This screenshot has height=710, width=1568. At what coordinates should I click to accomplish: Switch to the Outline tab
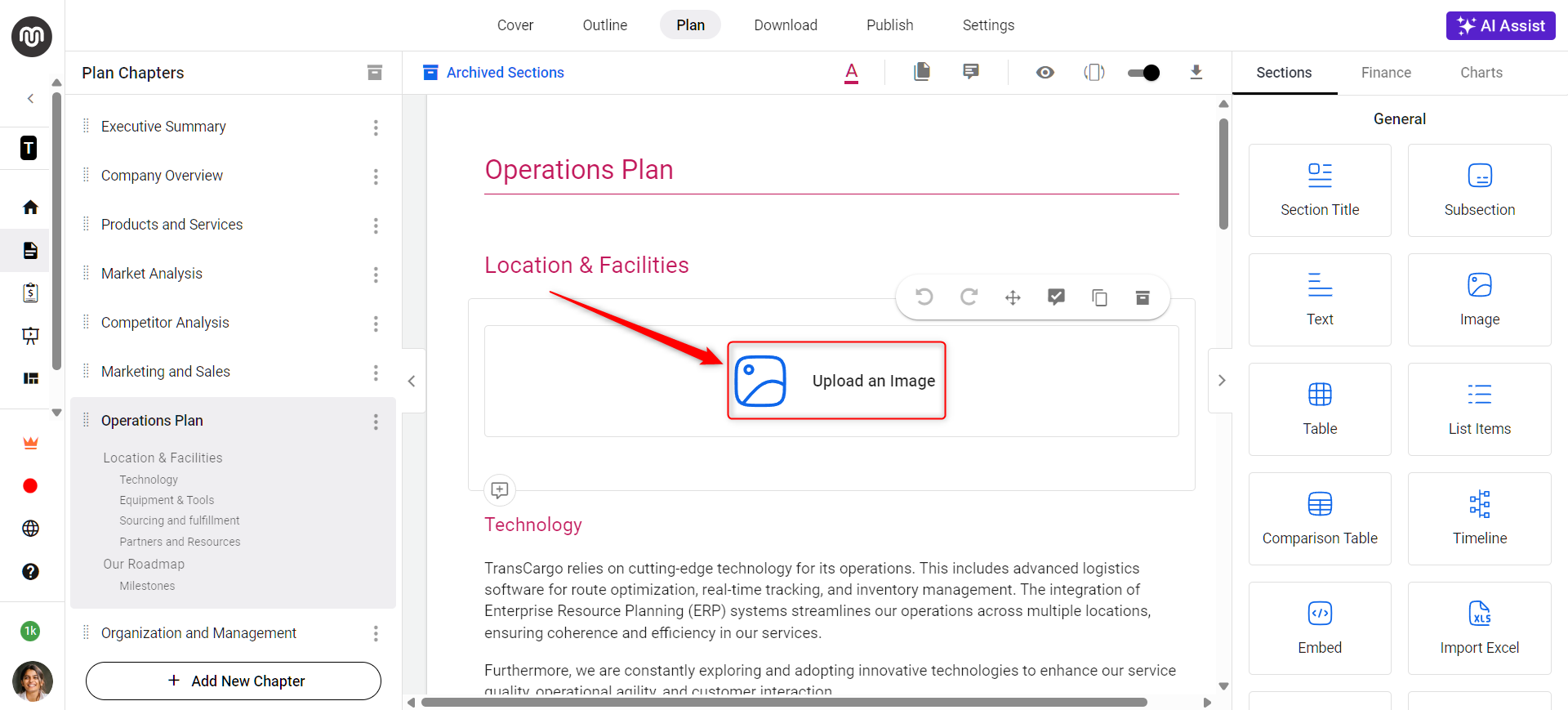(605, 25)
